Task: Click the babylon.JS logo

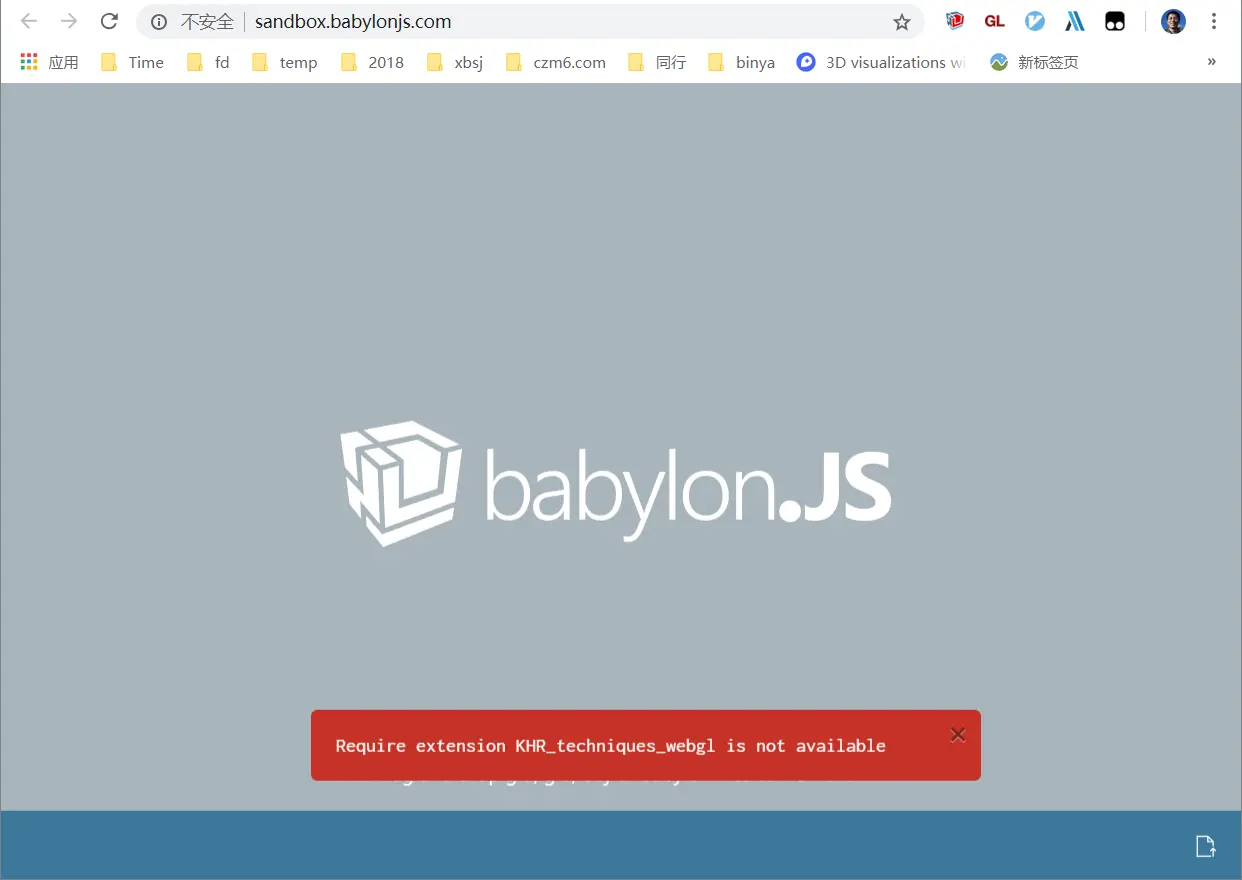Action: point(615,484)
